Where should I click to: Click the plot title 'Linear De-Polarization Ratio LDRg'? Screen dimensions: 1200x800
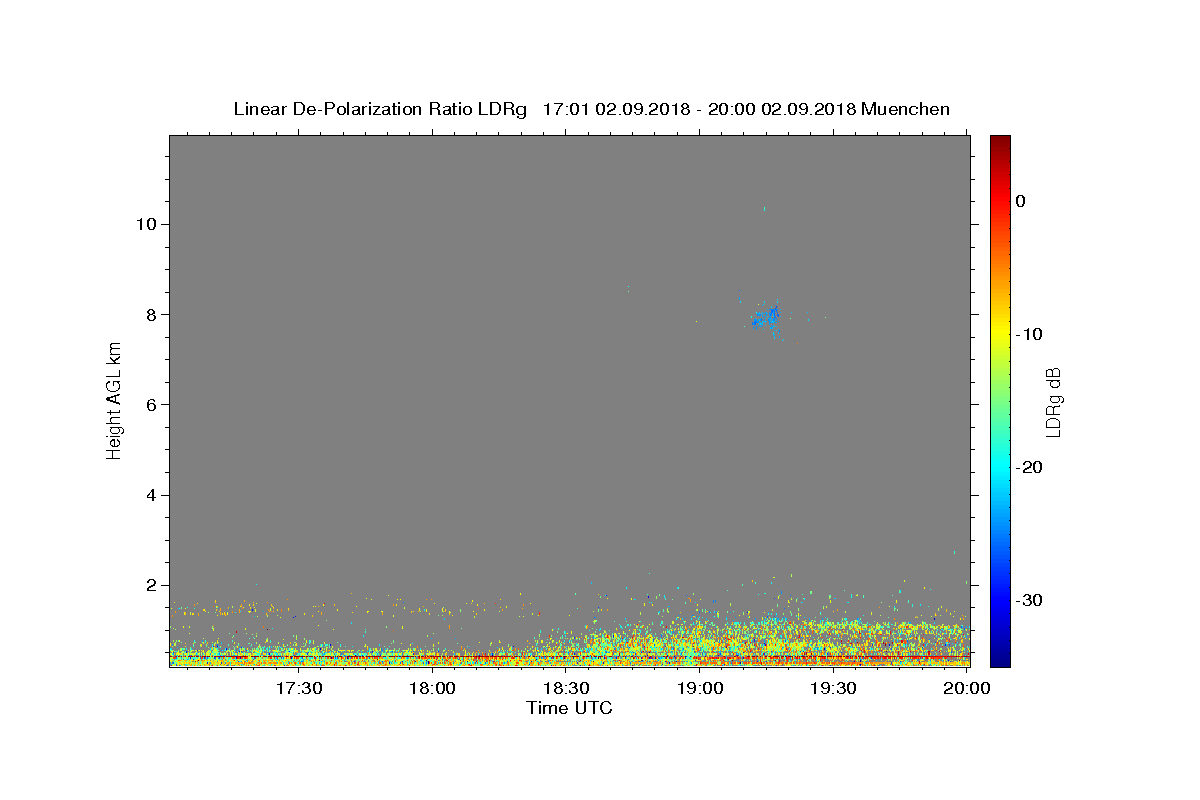click(x=380, y=109)
